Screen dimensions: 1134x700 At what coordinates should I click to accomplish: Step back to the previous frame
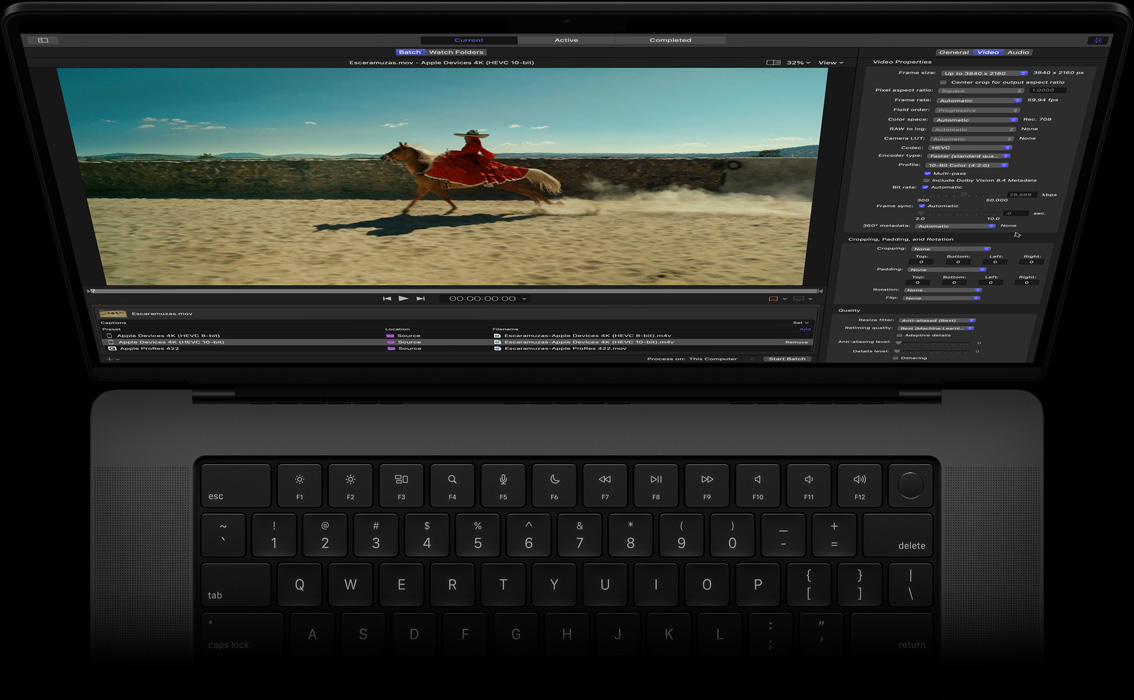[x=386, y=298]
